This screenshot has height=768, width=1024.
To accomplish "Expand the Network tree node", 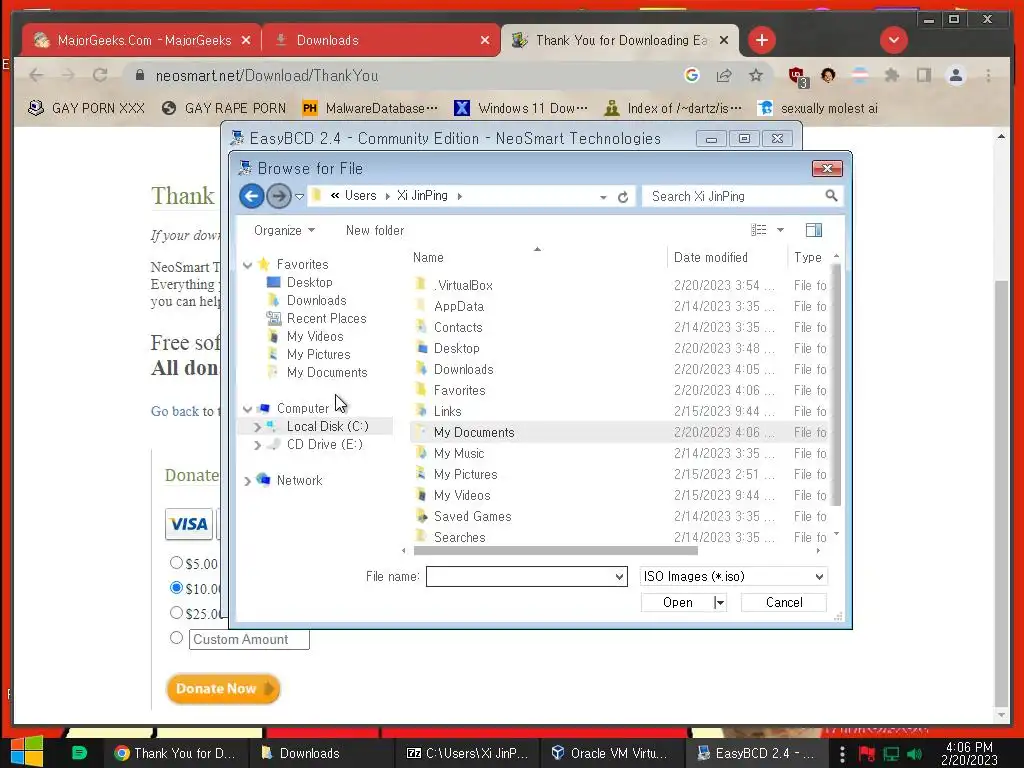I will point(248,481).
